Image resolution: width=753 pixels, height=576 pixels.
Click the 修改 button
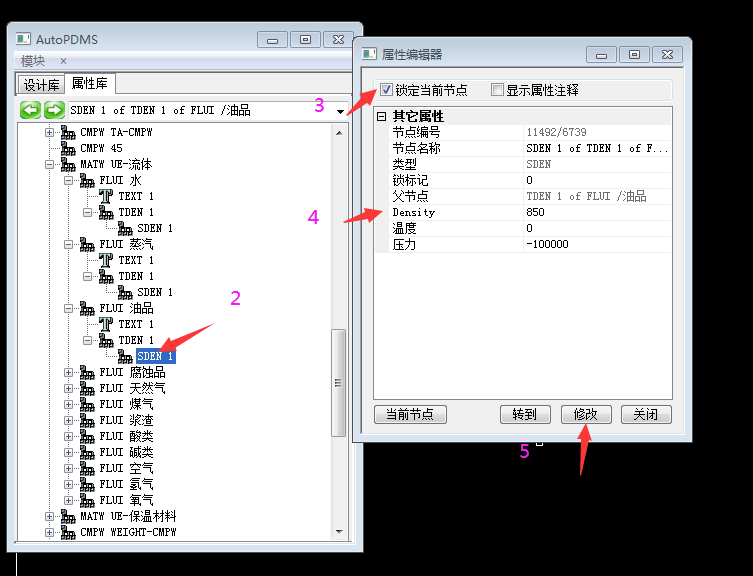pos(585,414)
